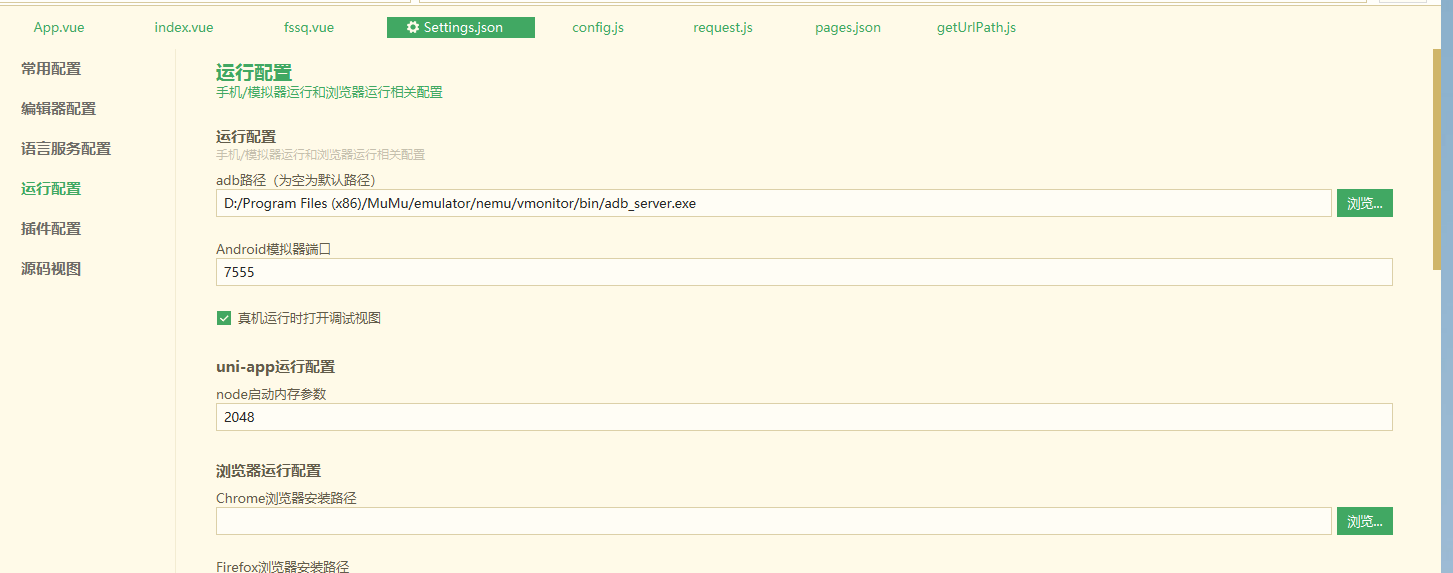Uncheck 真机运行时打开调试视图 checkbox
The width and height of the screenshot is (1453, 573).
pyautogui.click(x=224, y=318)
